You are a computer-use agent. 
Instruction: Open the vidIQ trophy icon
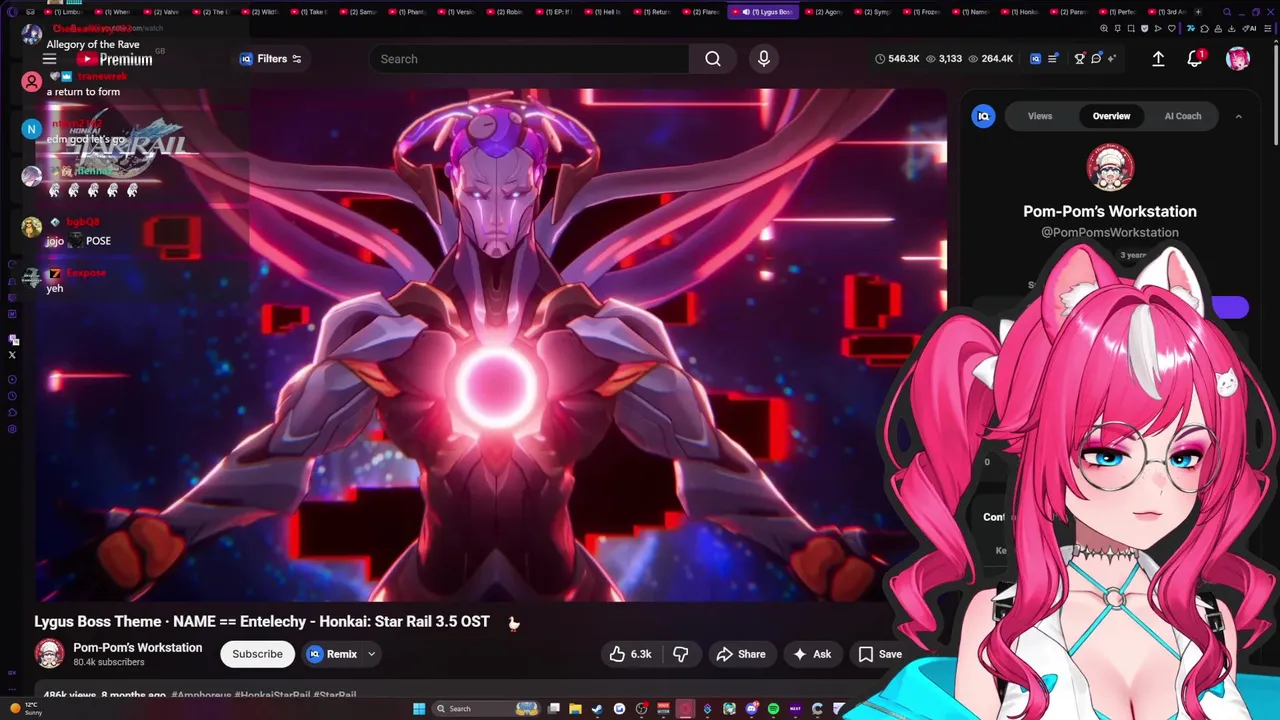tap(1080, 59)
